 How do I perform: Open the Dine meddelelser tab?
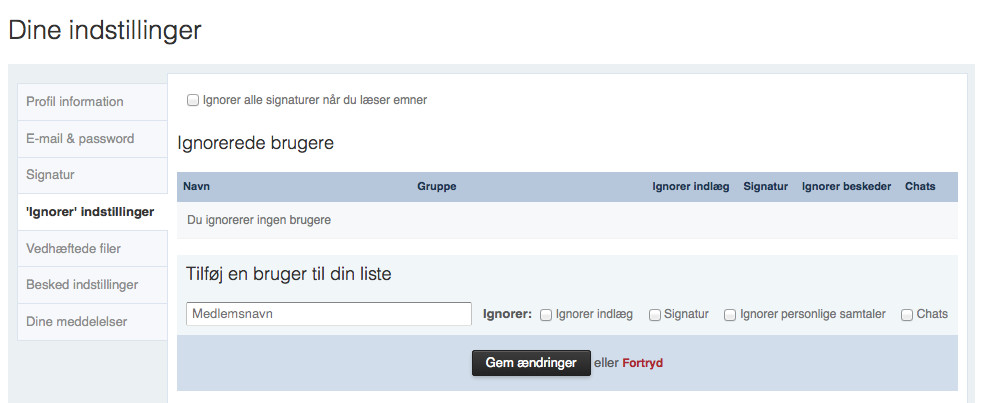pos(93,322)
